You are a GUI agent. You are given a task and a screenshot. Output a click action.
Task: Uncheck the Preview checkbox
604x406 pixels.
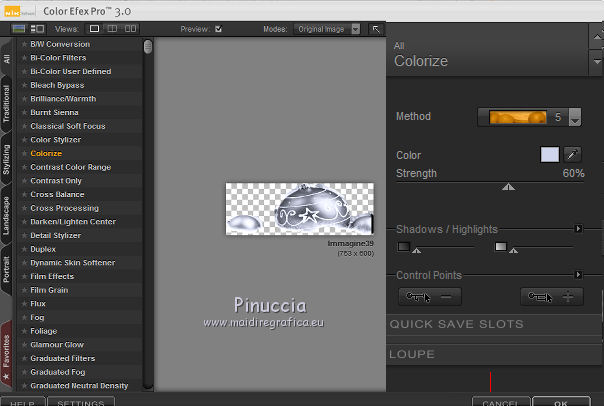pyautogui.click(x=218, y=29)
